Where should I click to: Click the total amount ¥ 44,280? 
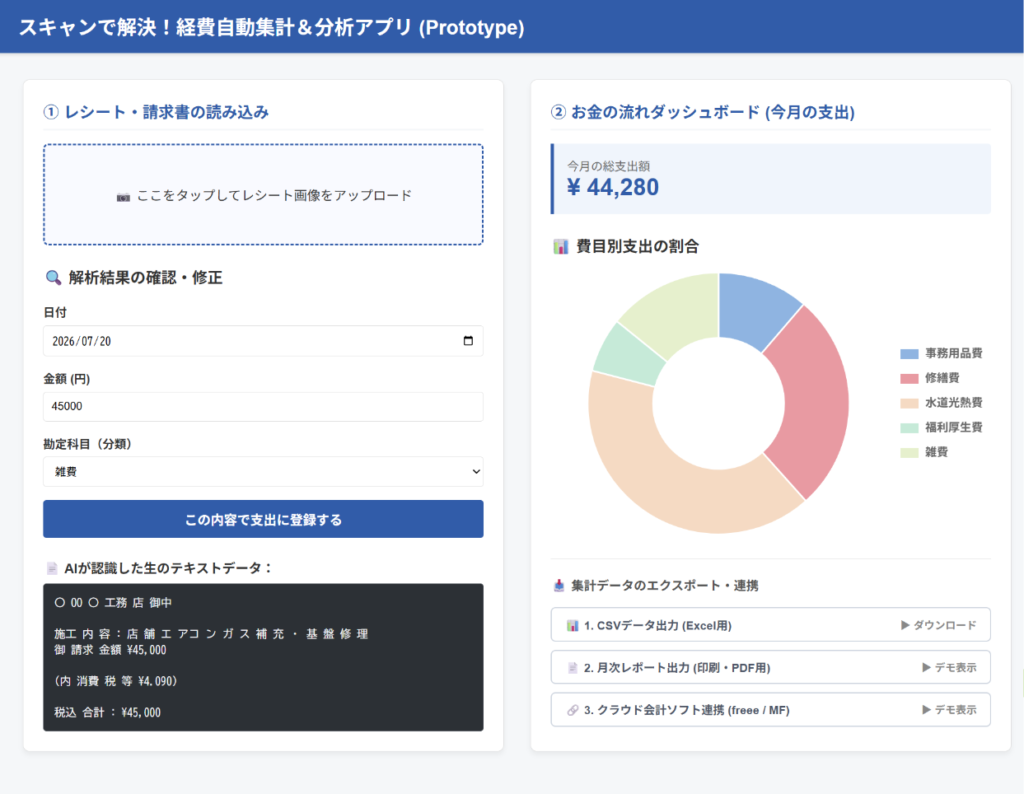[x=613, y=187]
